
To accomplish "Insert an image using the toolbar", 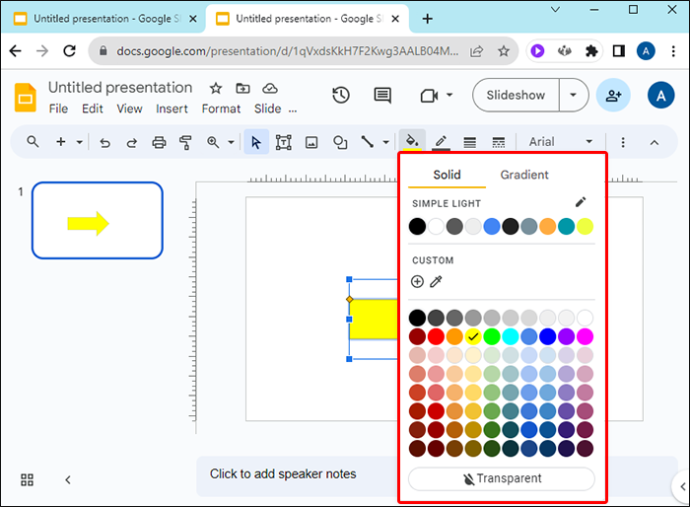I will (312, 142).
